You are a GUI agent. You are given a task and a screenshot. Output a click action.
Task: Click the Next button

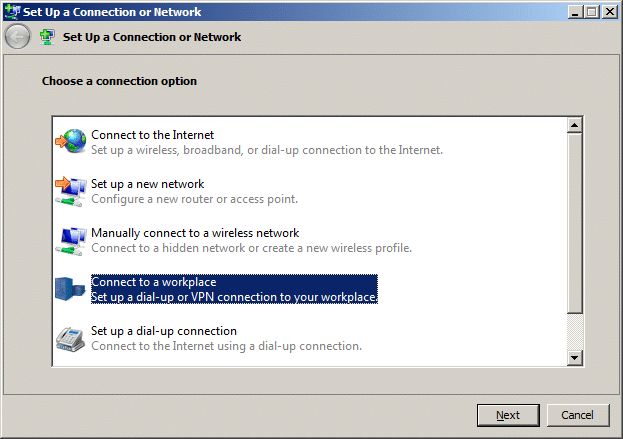tap(508, 415)
